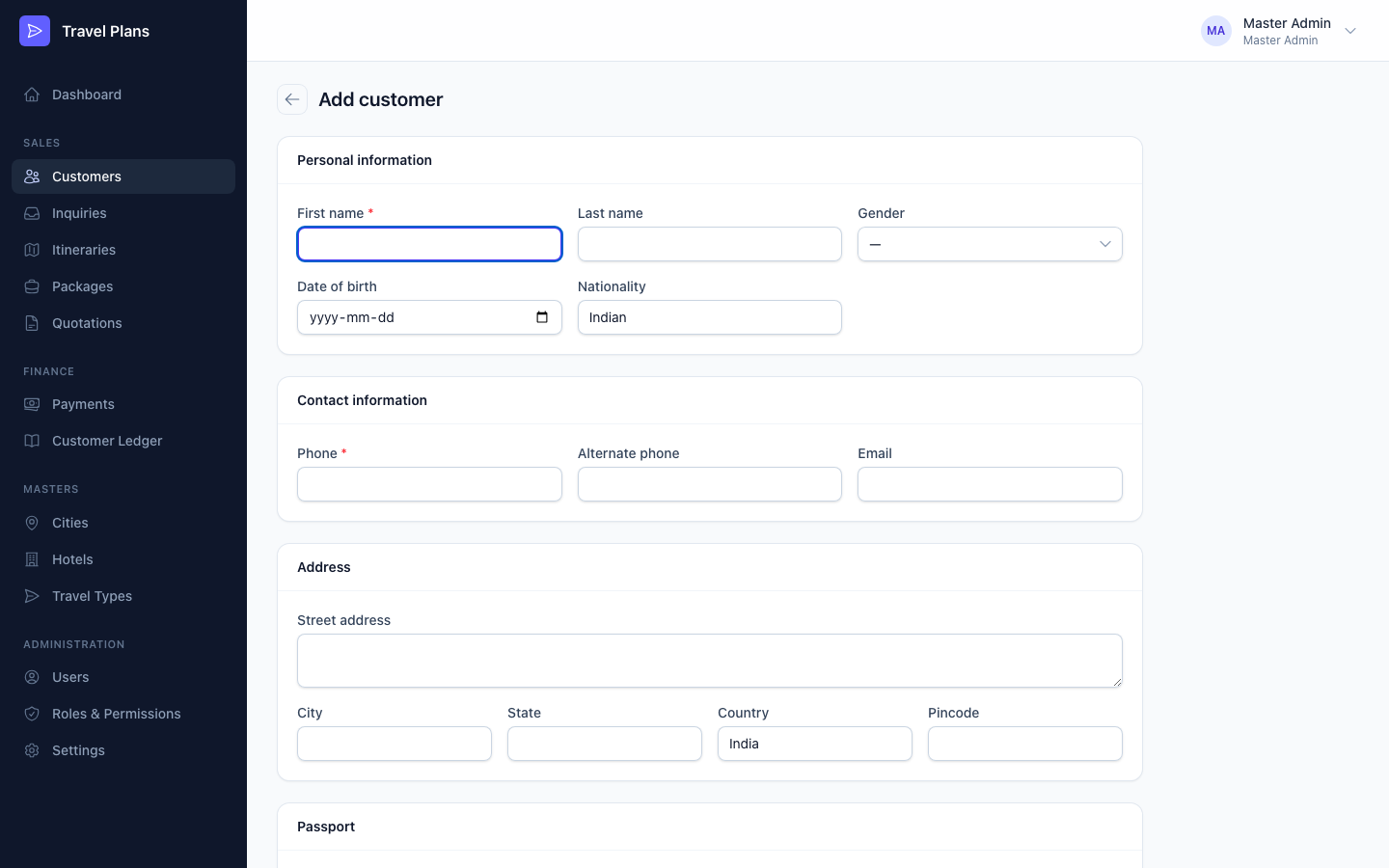Image resolution: width=1389 pixels, height=868 pixels.
Task: Click the Personal information section title
Action: click(x=365, y=160)
